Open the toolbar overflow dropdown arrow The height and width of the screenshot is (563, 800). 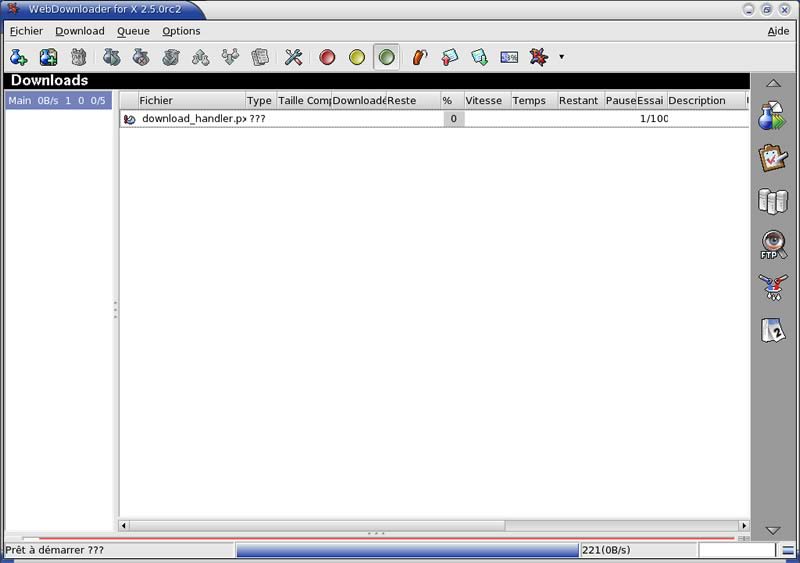(x=561, y=57)
